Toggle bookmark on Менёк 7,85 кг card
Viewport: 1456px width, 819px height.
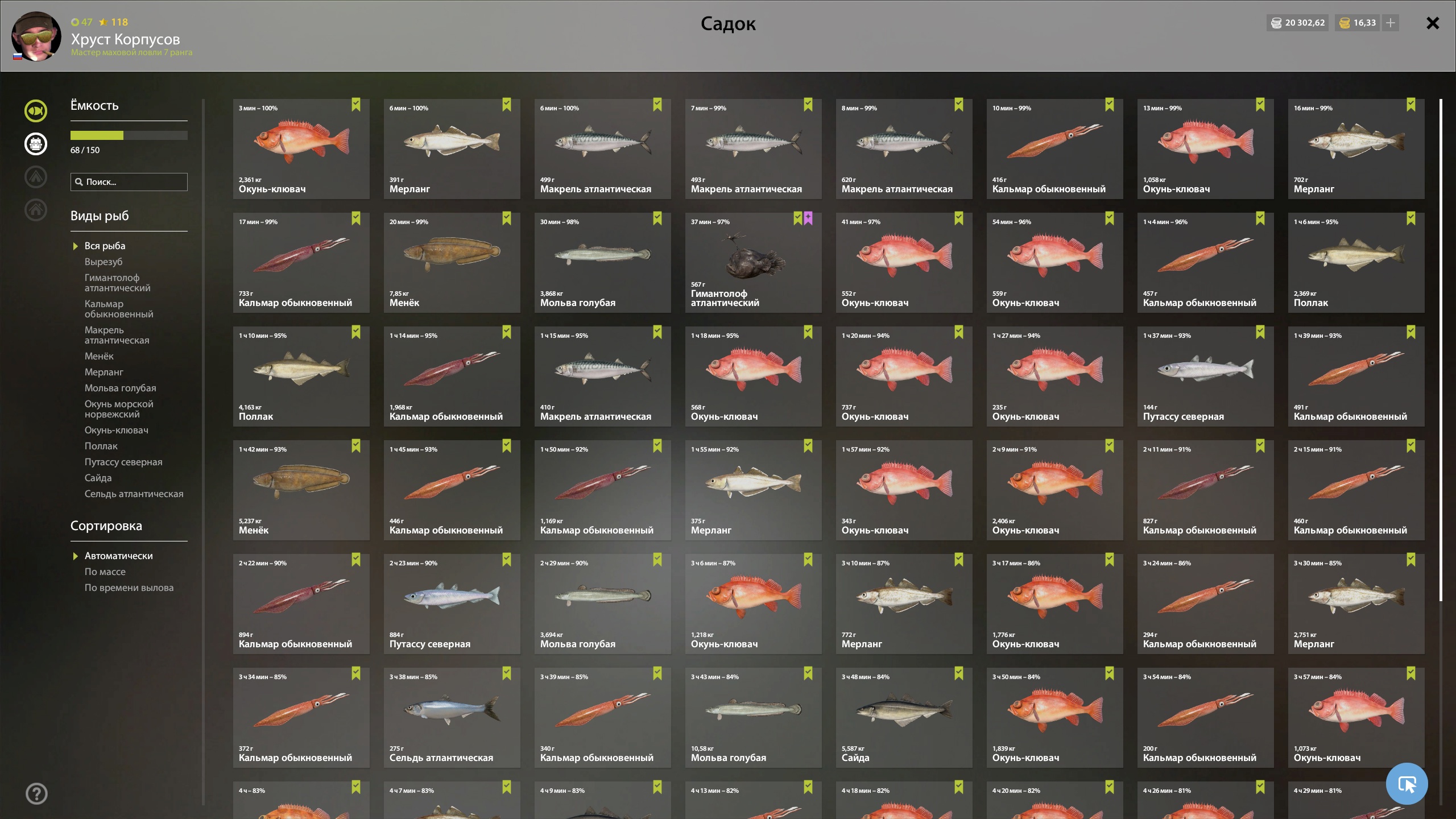pos(507,218)
